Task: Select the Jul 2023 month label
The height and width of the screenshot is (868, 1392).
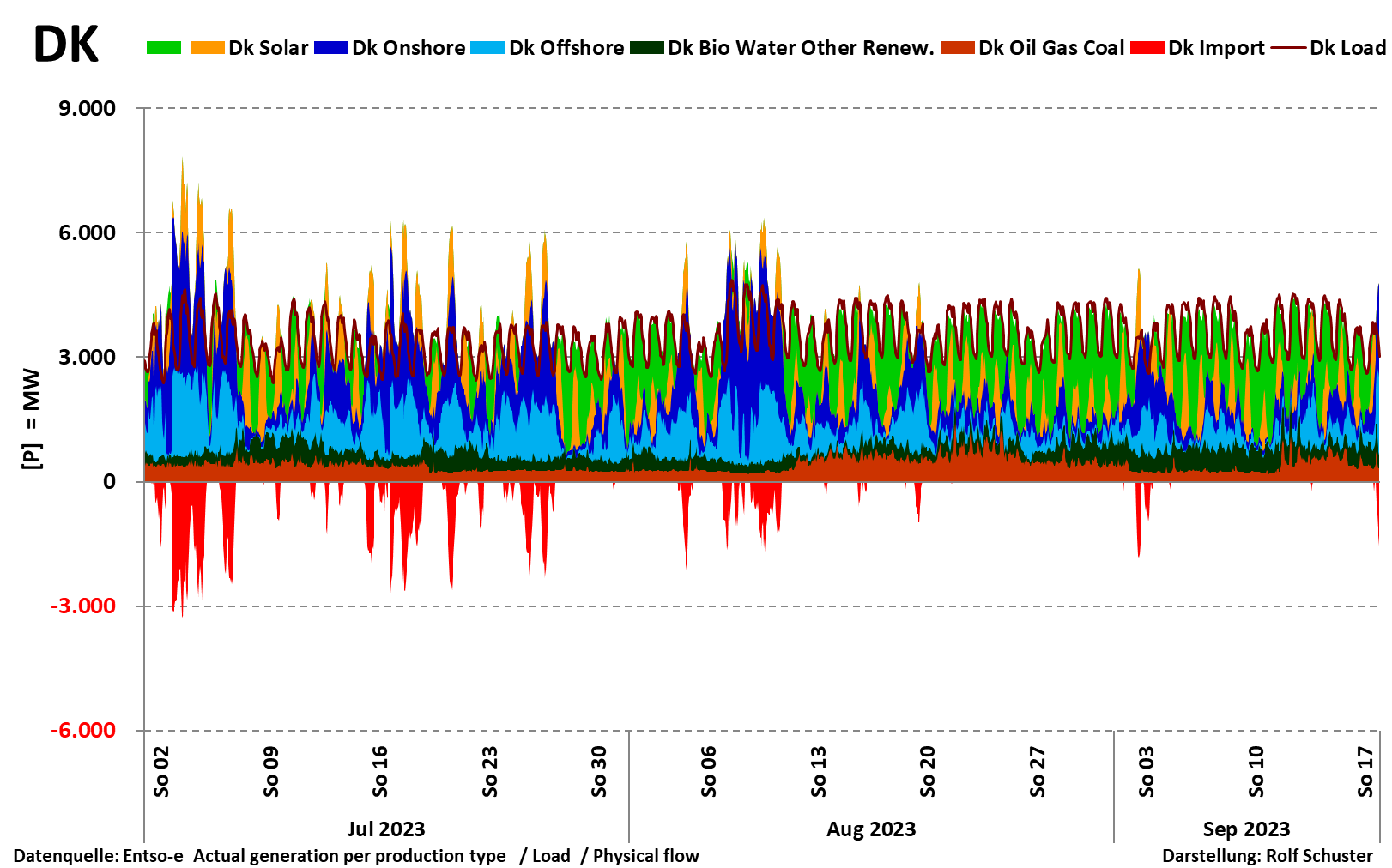Action: tap(386, 829)
